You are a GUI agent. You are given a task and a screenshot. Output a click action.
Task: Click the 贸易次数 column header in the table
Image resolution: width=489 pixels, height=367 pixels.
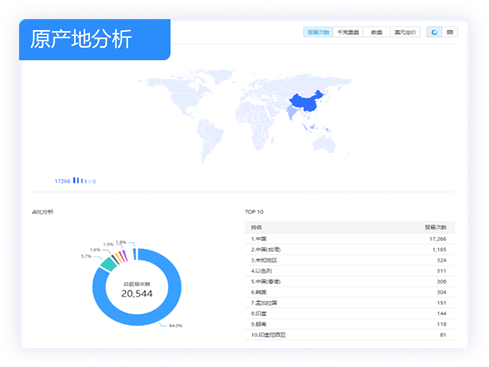pyautogui.click(x=435, y=227)
